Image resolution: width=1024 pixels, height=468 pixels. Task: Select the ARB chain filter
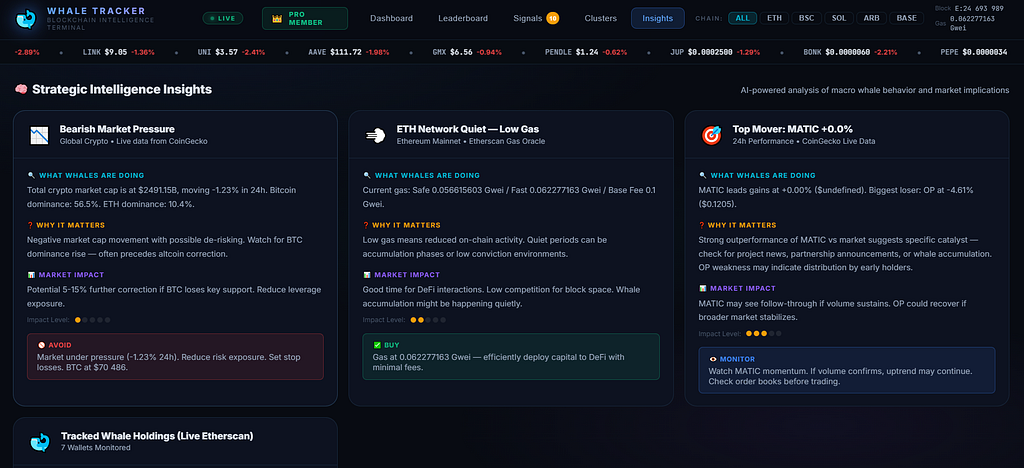tap(872, 18)
